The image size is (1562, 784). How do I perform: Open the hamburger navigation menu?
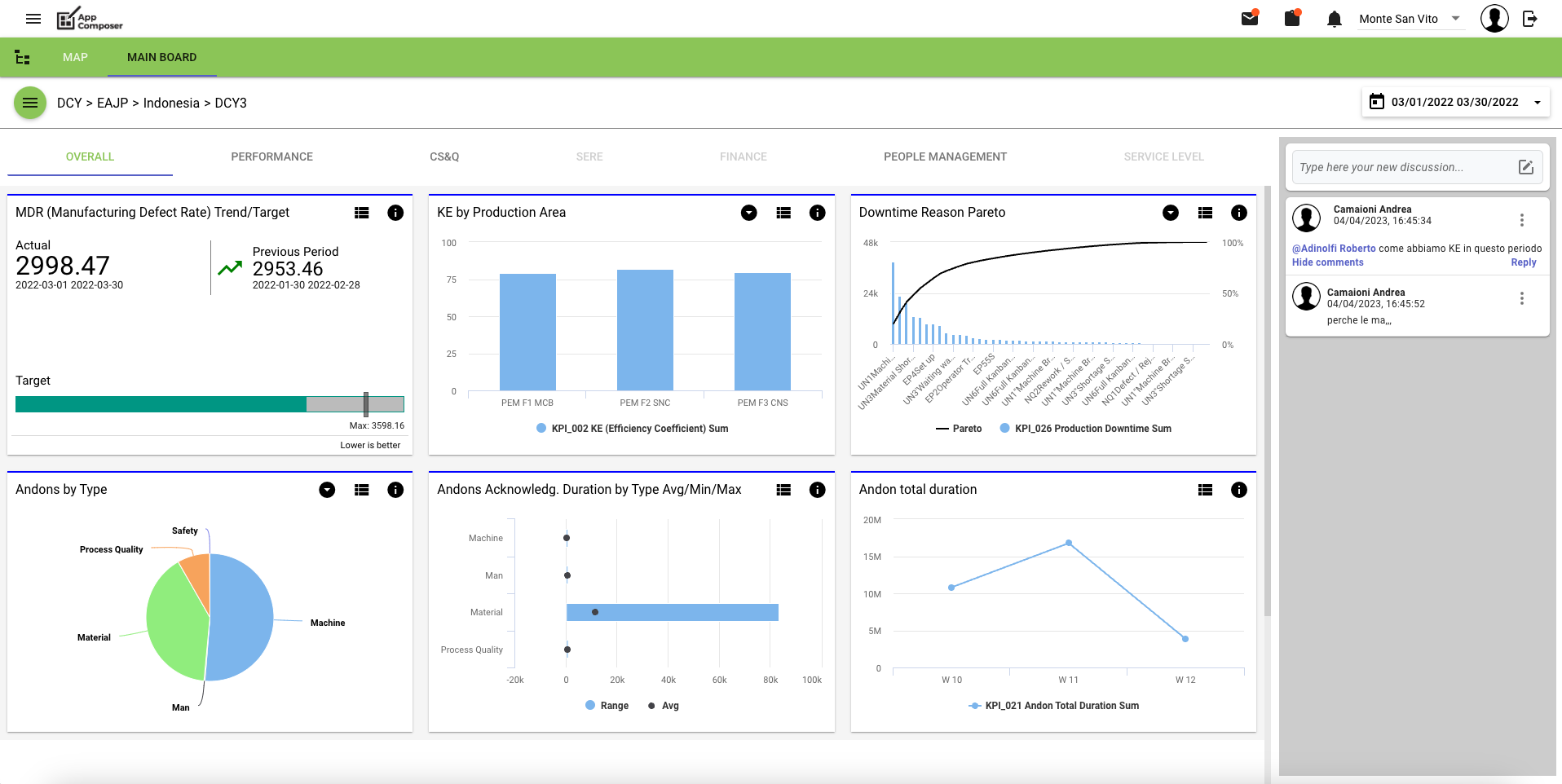(x=33, y=19)
